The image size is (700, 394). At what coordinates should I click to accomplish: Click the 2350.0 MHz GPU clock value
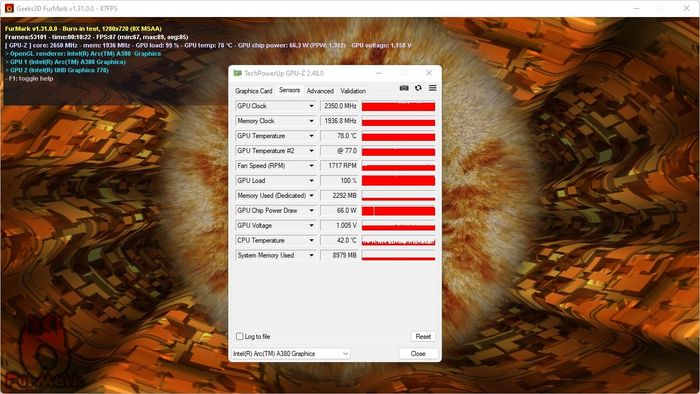coord(339,106)
